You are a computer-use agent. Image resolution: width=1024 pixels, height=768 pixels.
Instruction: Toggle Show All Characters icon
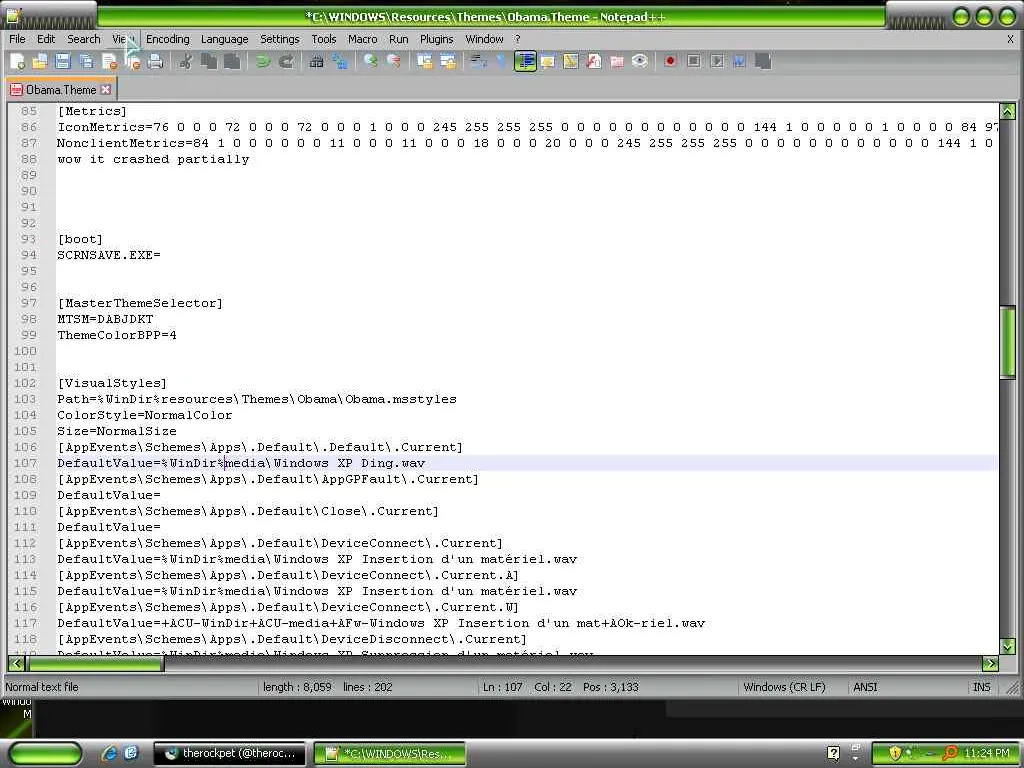(501, 61)
